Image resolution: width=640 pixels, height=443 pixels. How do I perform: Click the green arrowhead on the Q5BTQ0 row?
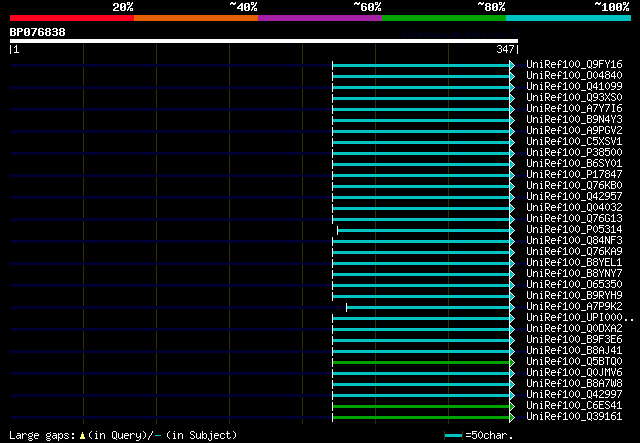(x=512, y=363)
